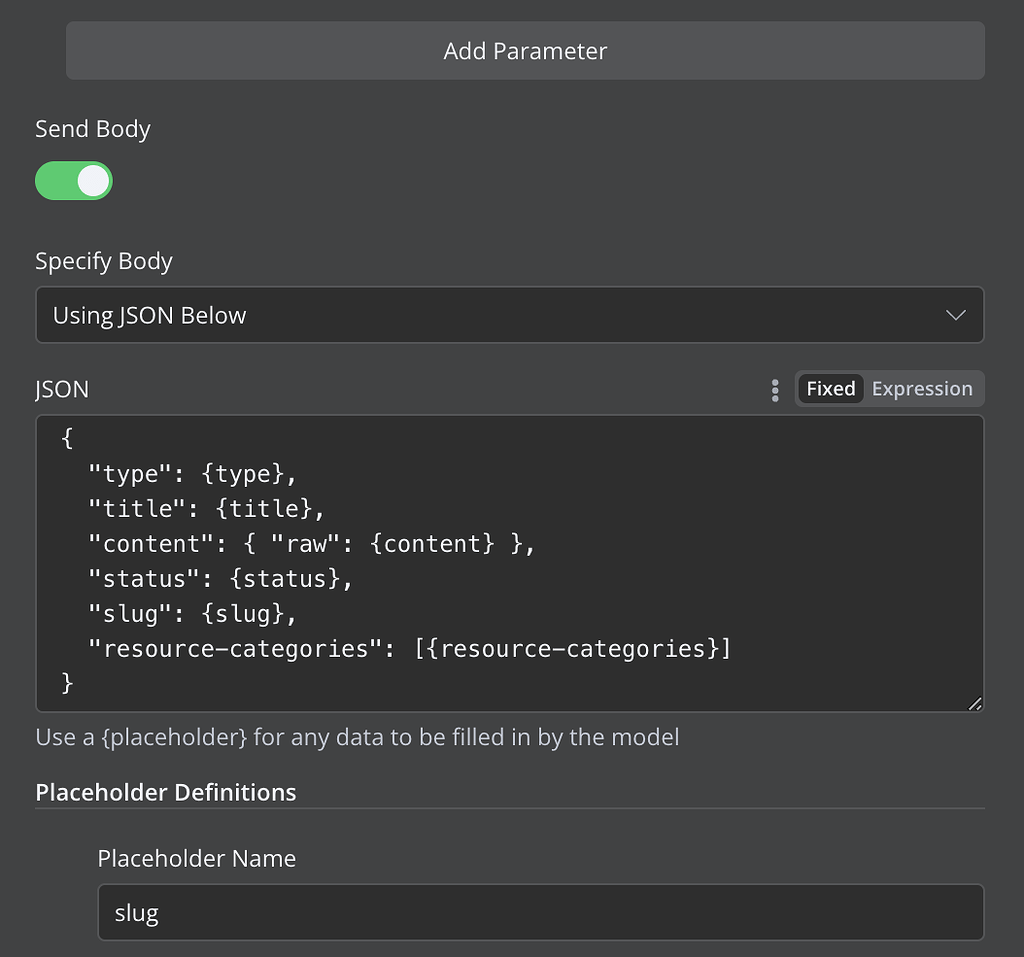This screenshot has width=1024, height=957.
Task: Click inside the slug Placeholder Name field
Action: 540,912
